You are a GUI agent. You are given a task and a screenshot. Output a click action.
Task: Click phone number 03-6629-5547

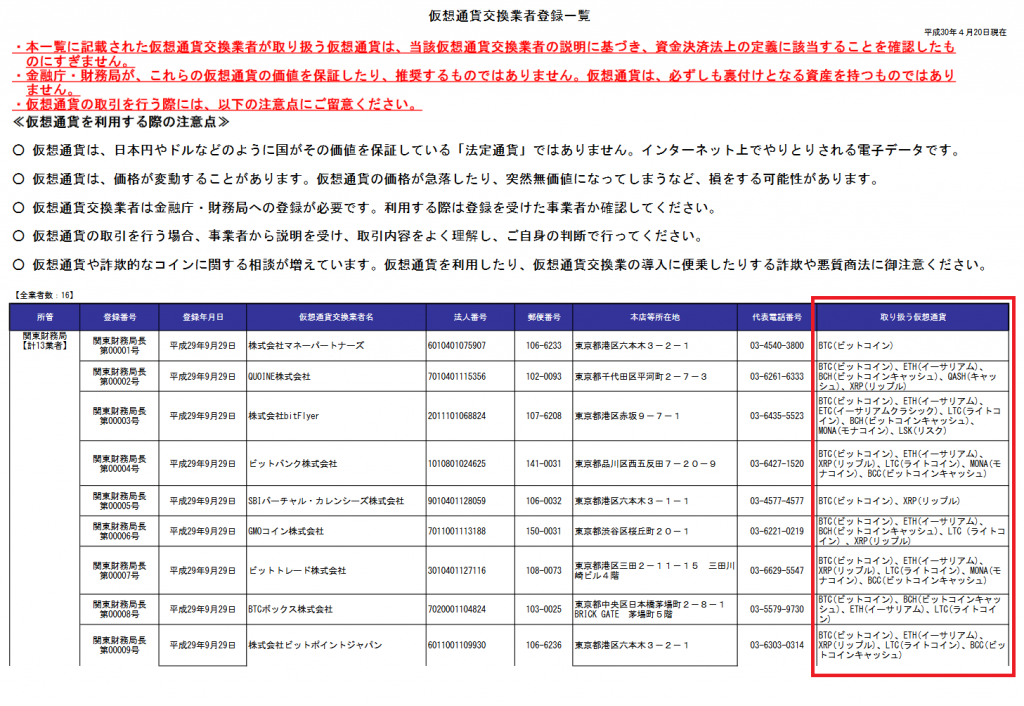pyautogui.click(x=776, y=571)
